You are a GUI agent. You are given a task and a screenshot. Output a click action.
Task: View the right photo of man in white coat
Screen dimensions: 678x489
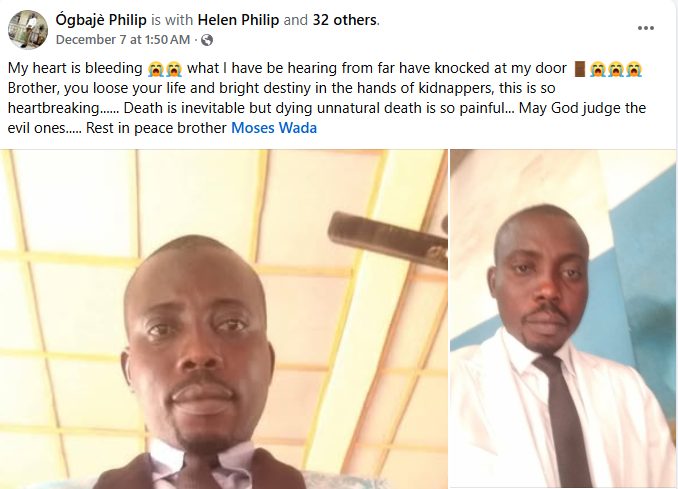[x=563, y=319]
